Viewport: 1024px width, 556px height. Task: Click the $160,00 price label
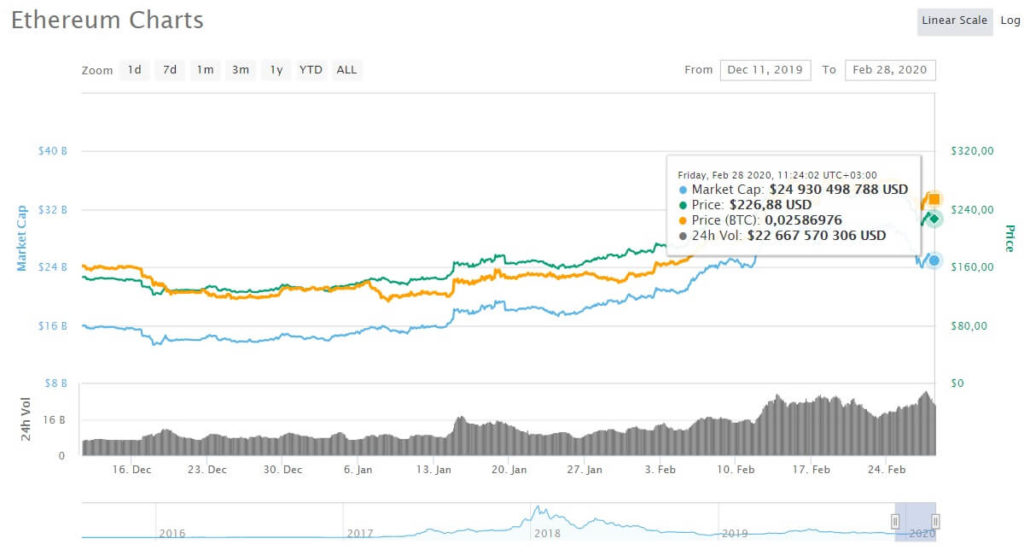(x=972, y=267)
